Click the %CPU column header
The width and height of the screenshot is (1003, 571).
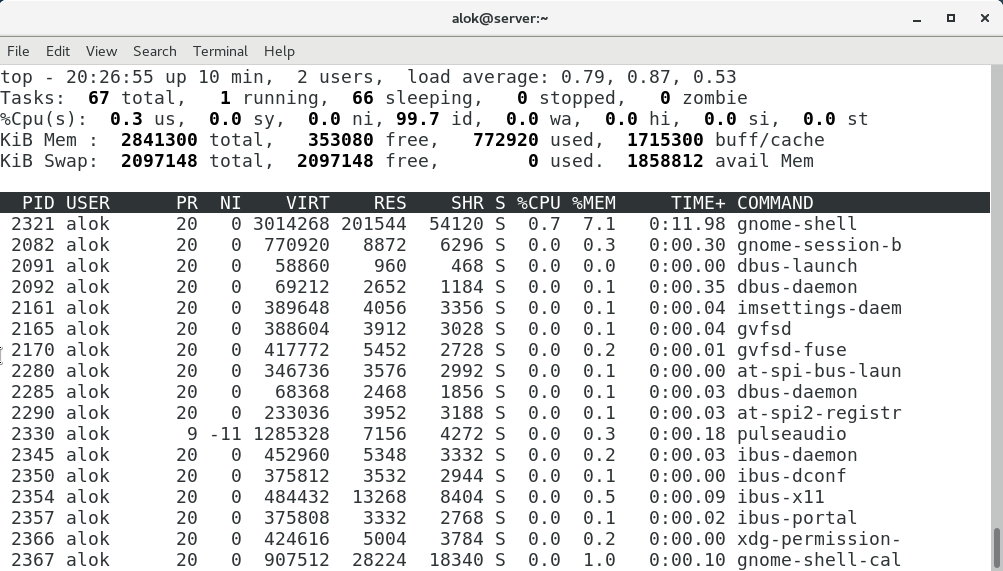point(539,203)
